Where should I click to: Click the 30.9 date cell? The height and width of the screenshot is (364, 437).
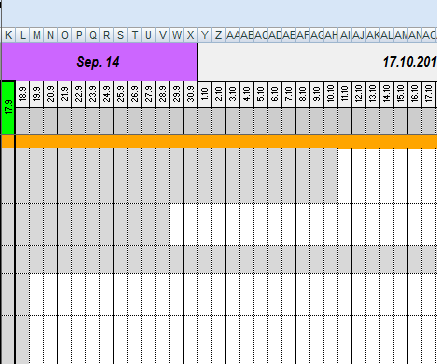tap(191, 94)
